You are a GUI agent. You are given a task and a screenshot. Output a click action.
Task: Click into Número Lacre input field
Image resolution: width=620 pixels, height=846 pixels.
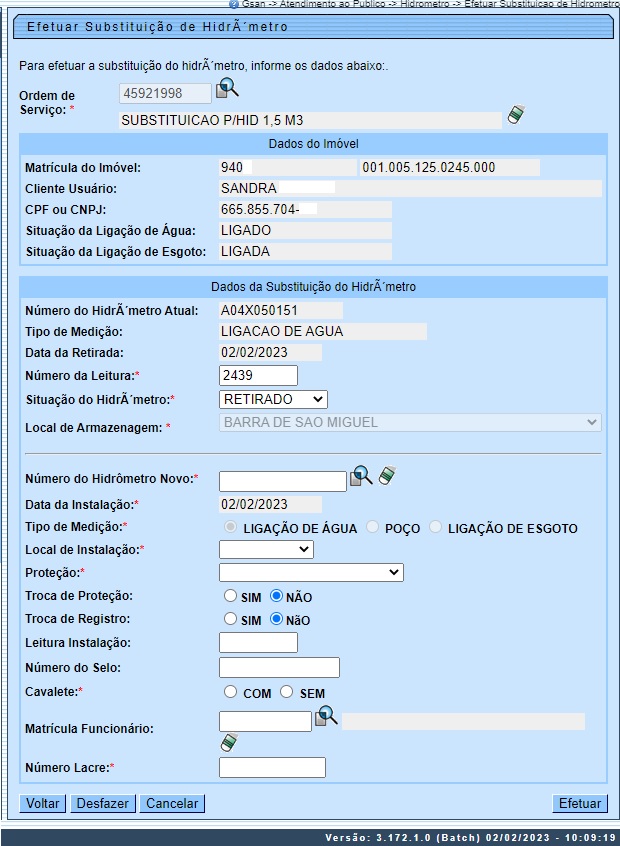[x=272, y=768]
